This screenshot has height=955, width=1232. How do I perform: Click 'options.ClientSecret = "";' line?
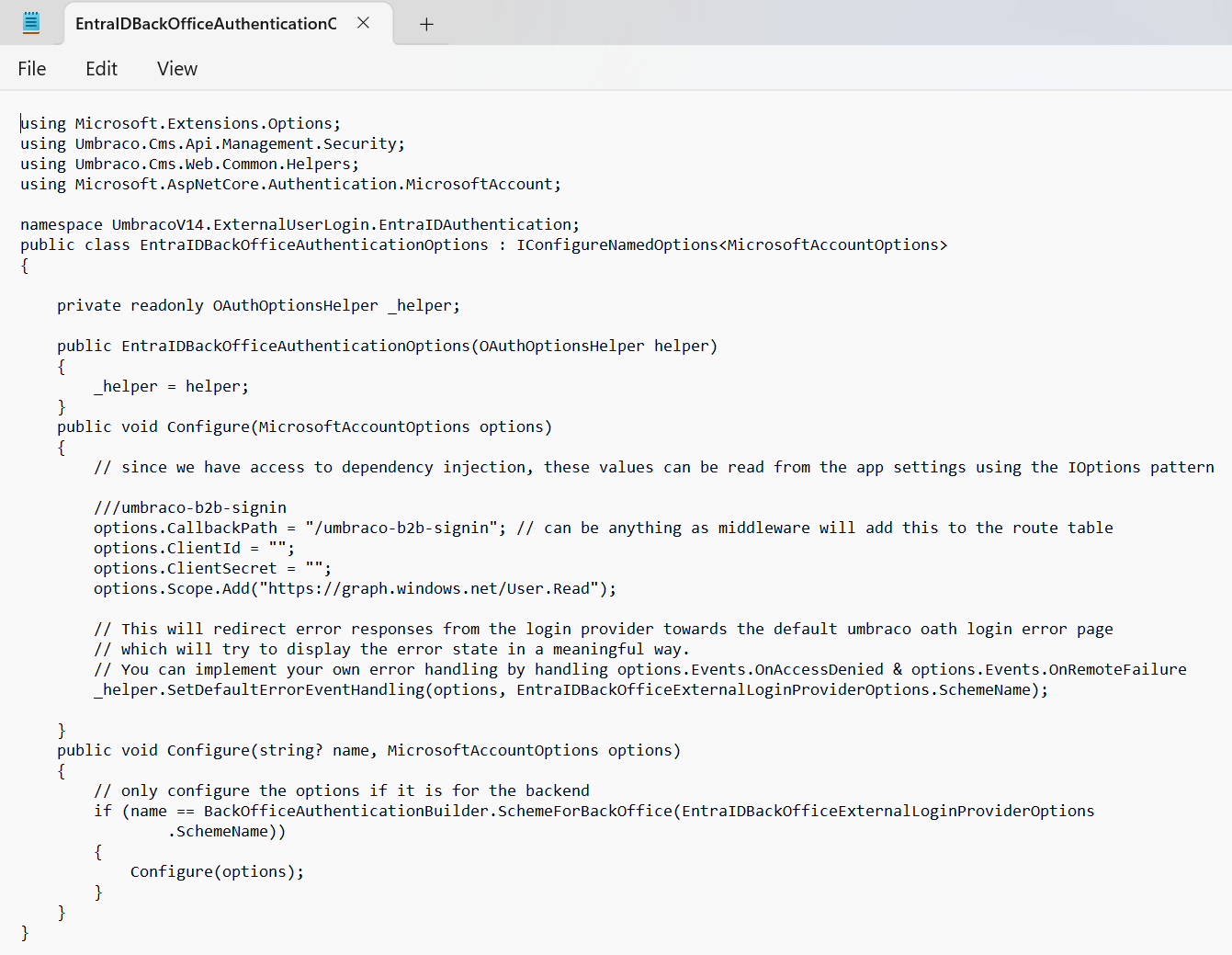(x=212, y=568)
